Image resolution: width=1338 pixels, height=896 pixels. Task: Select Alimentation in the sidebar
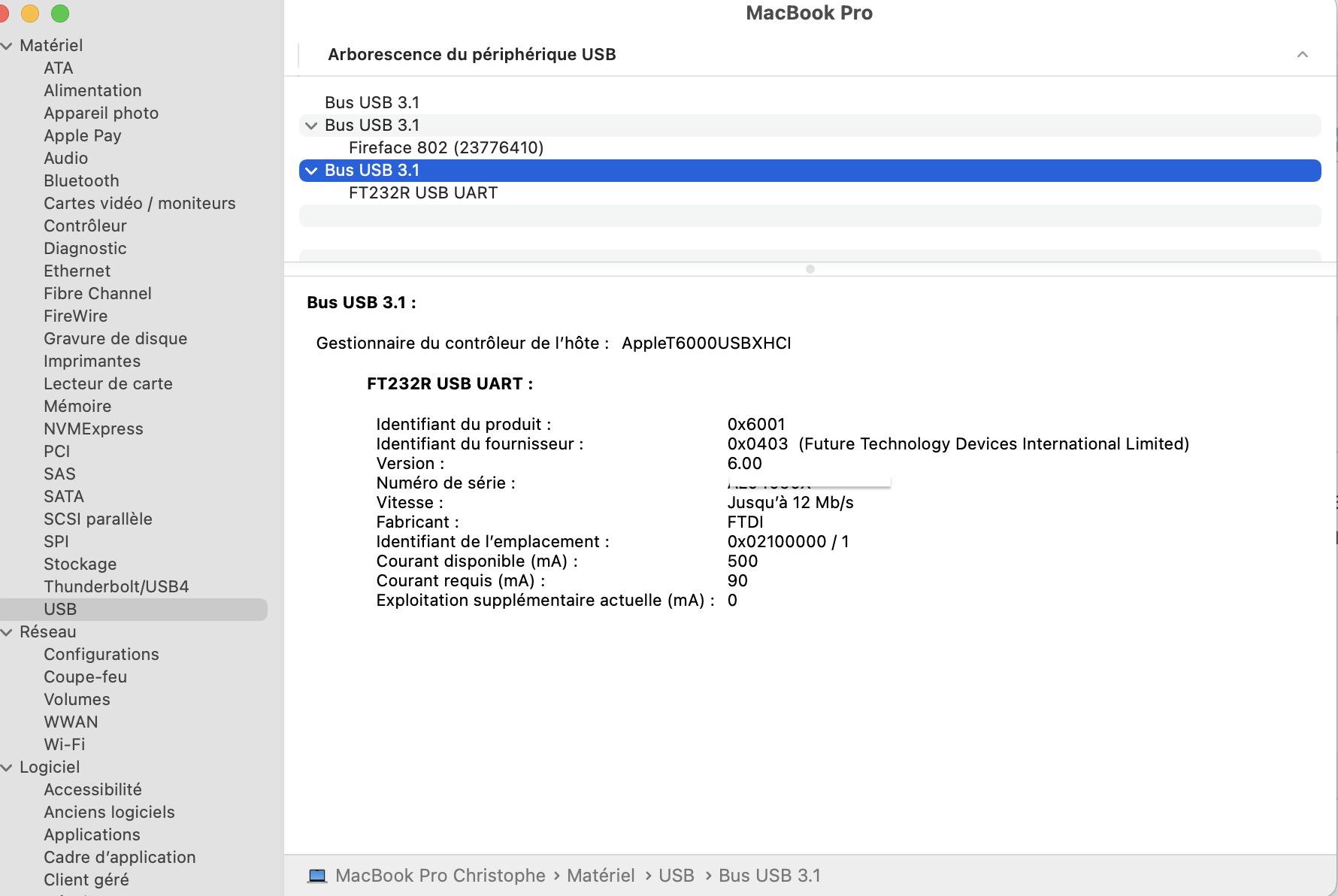[92, 91]
